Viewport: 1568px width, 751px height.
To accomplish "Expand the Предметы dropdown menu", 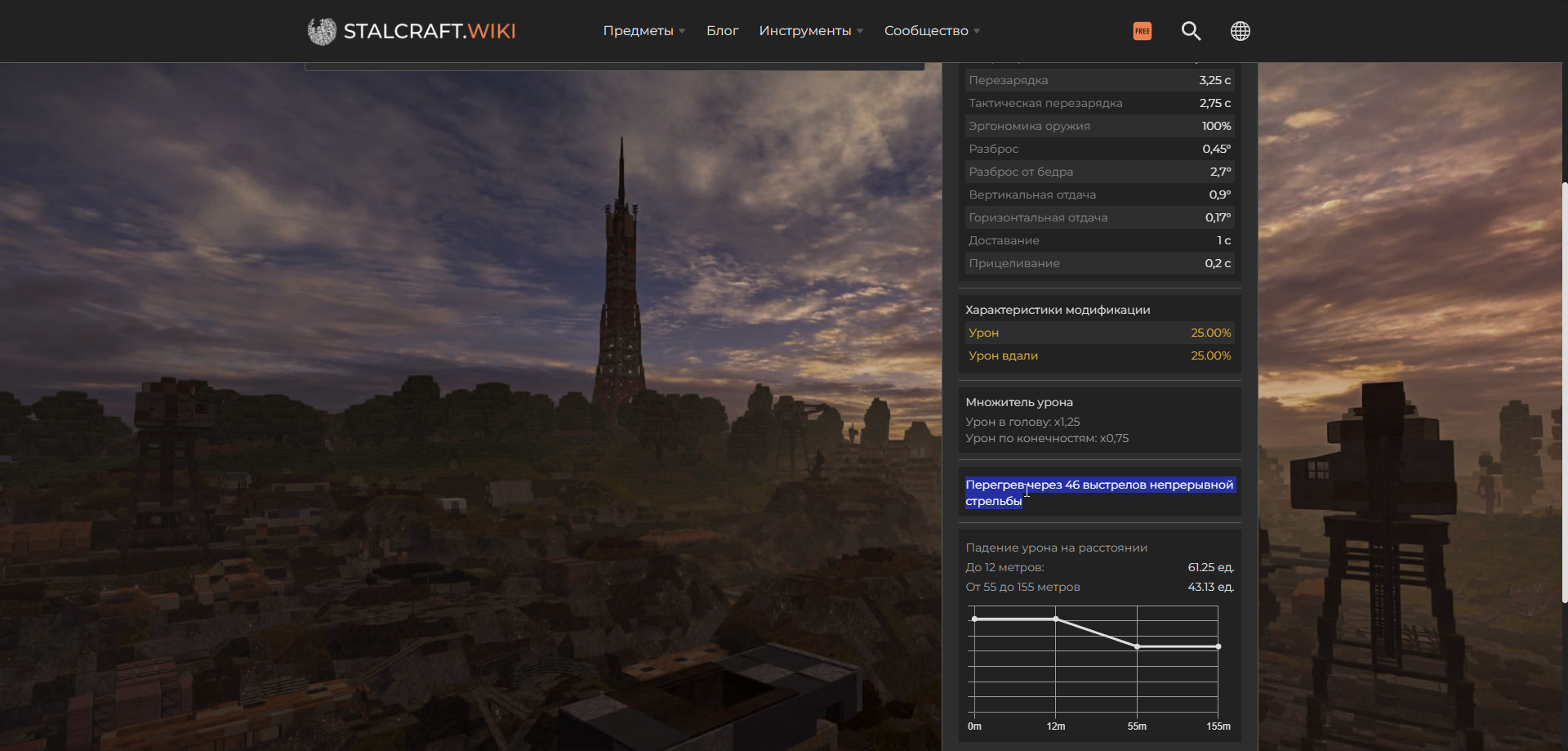I will tap(644, 31).
